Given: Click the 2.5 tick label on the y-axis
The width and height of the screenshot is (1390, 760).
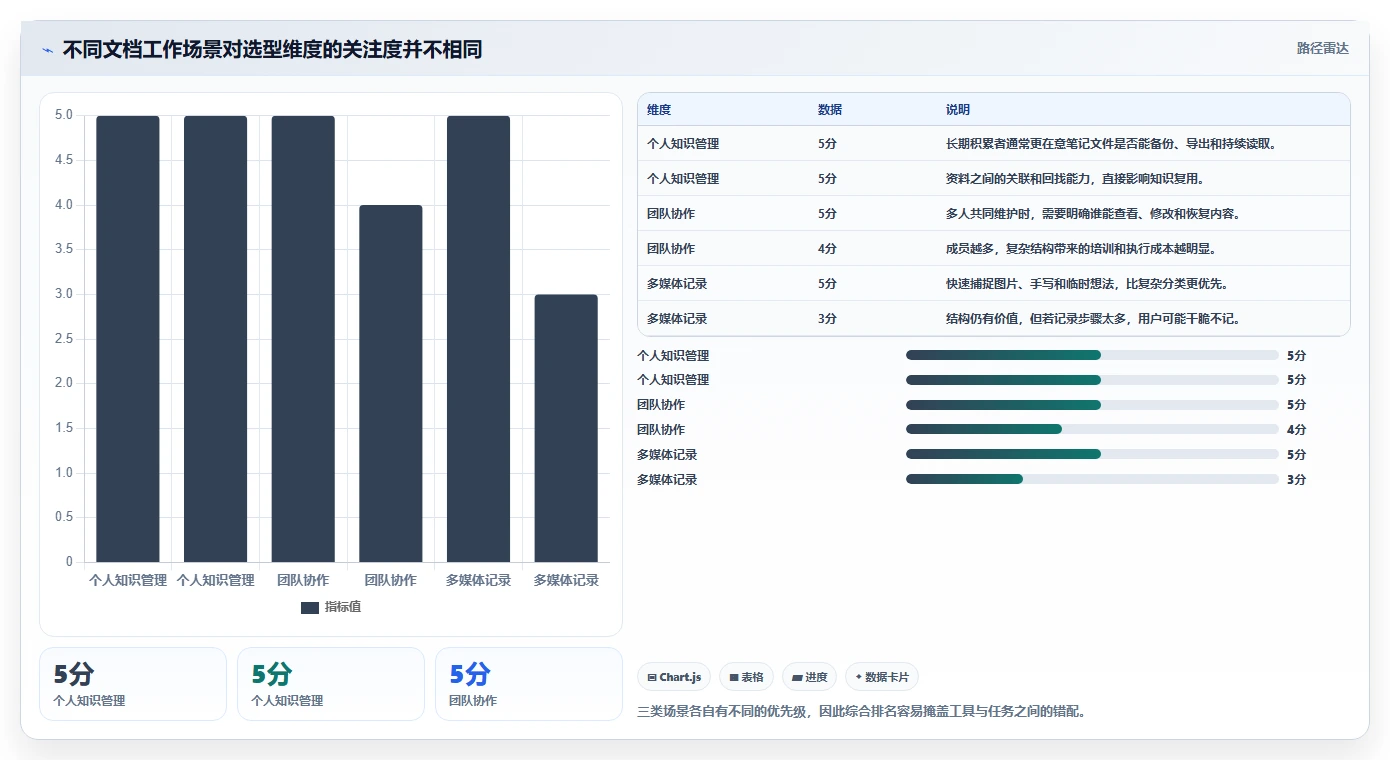Looking at the screenshot, I should pos(64,338).
